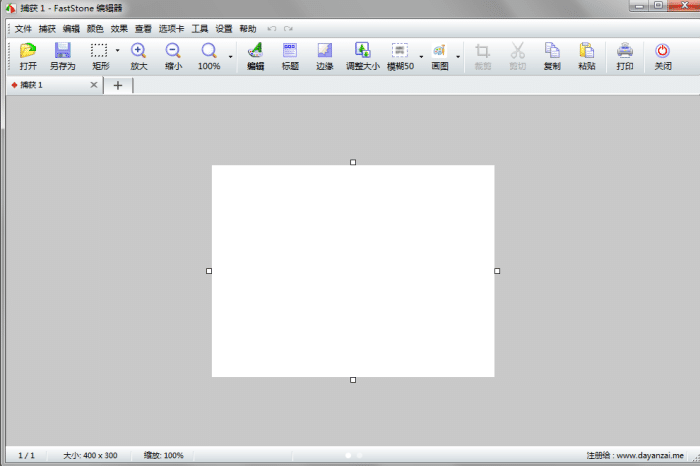Click the Copy (复制) toolbar icon
Image resolution: width=700 pixels, height=466 pixels.
[x=552, y=50]
